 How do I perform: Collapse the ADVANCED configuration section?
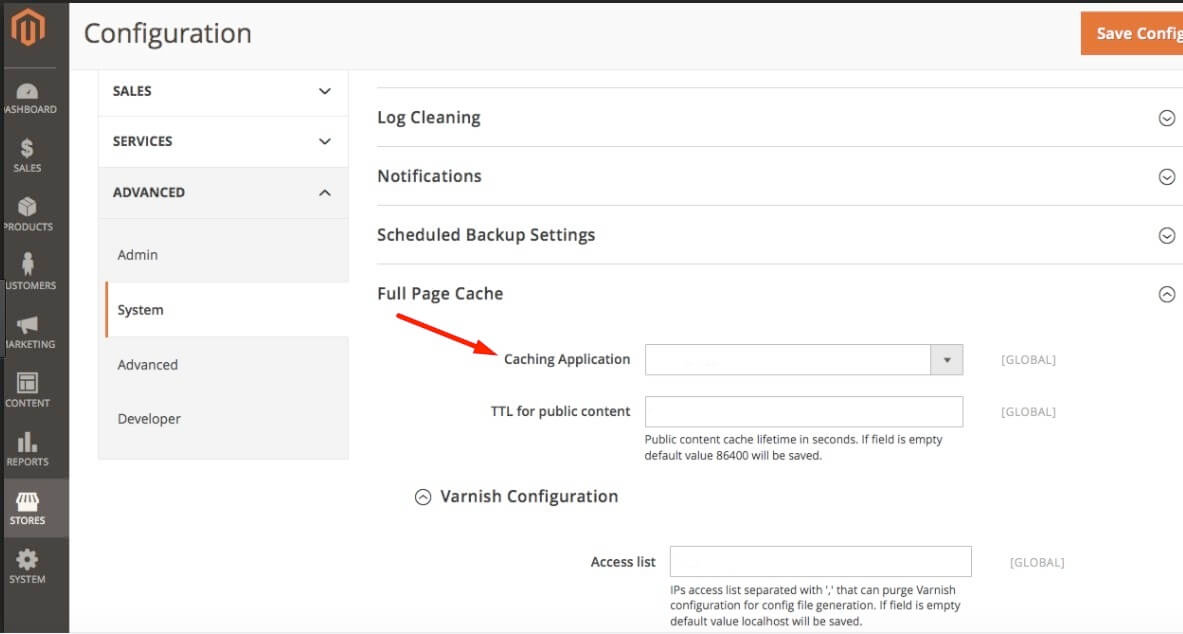223,192
